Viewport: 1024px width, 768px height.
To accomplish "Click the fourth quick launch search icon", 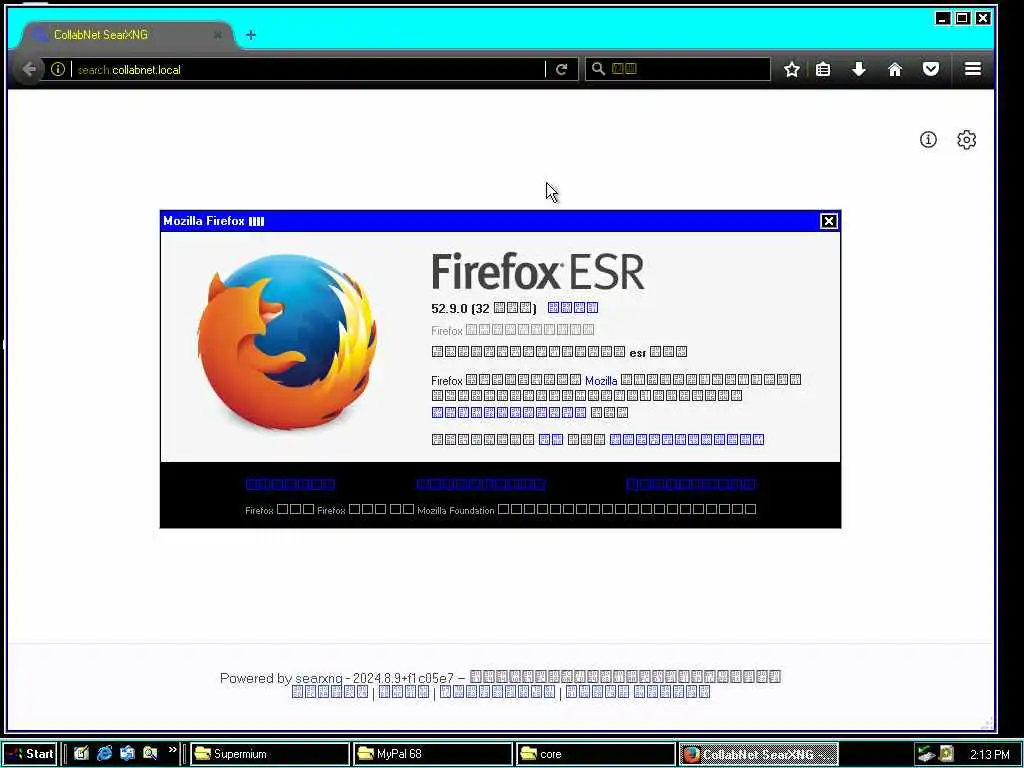I will [x=150, y=753].
